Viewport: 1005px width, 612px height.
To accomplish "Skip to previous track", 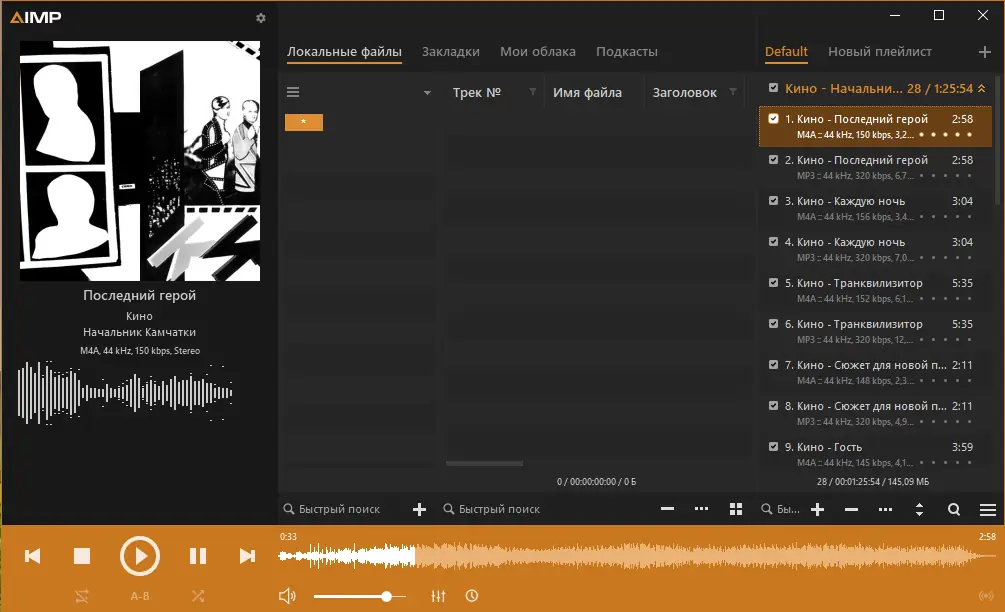I will (x=33, y=556).
